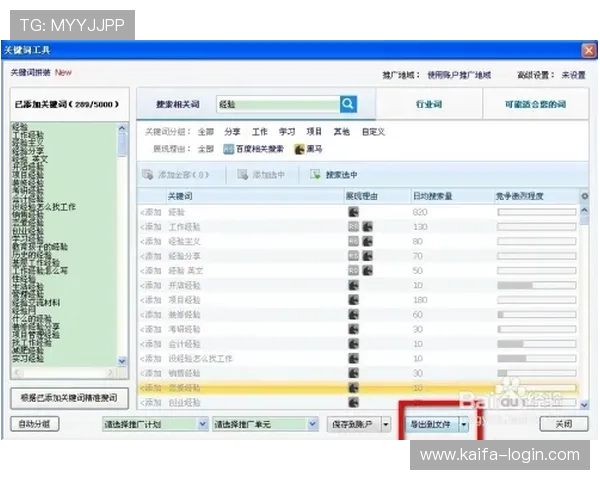Click the 保存到账户 button
The height and width of the screenshot is (480, 600).
coord(354,424)
